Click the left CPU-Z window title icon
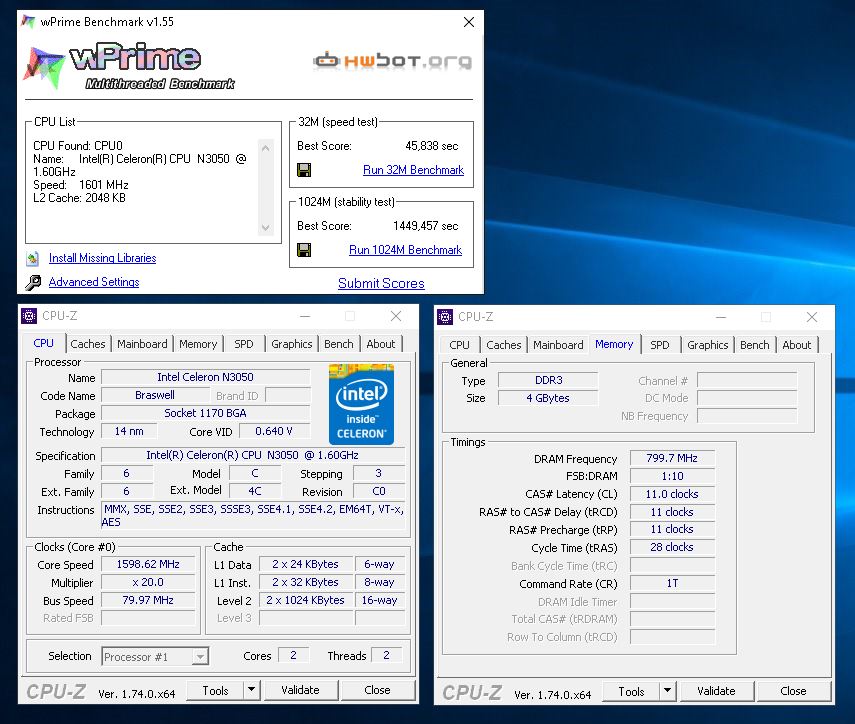Image resolution: width=855 pixels, height=724 pixels. click(29, 316)
